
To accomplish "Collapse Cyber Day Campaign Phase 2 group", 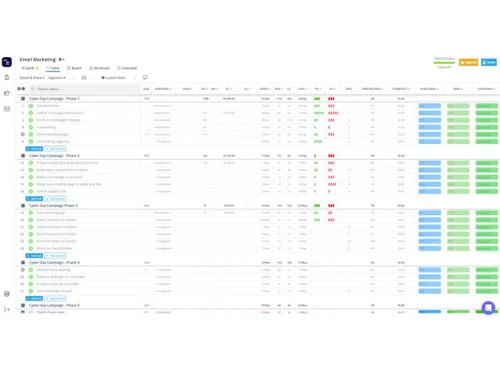I will [x=23, y=156].
